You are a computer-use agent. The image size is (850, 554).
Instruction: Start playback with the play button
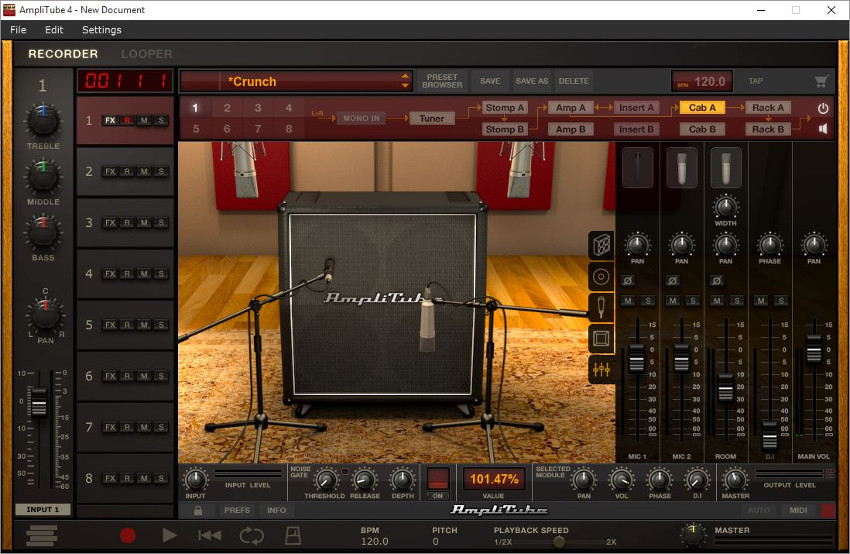169,536
